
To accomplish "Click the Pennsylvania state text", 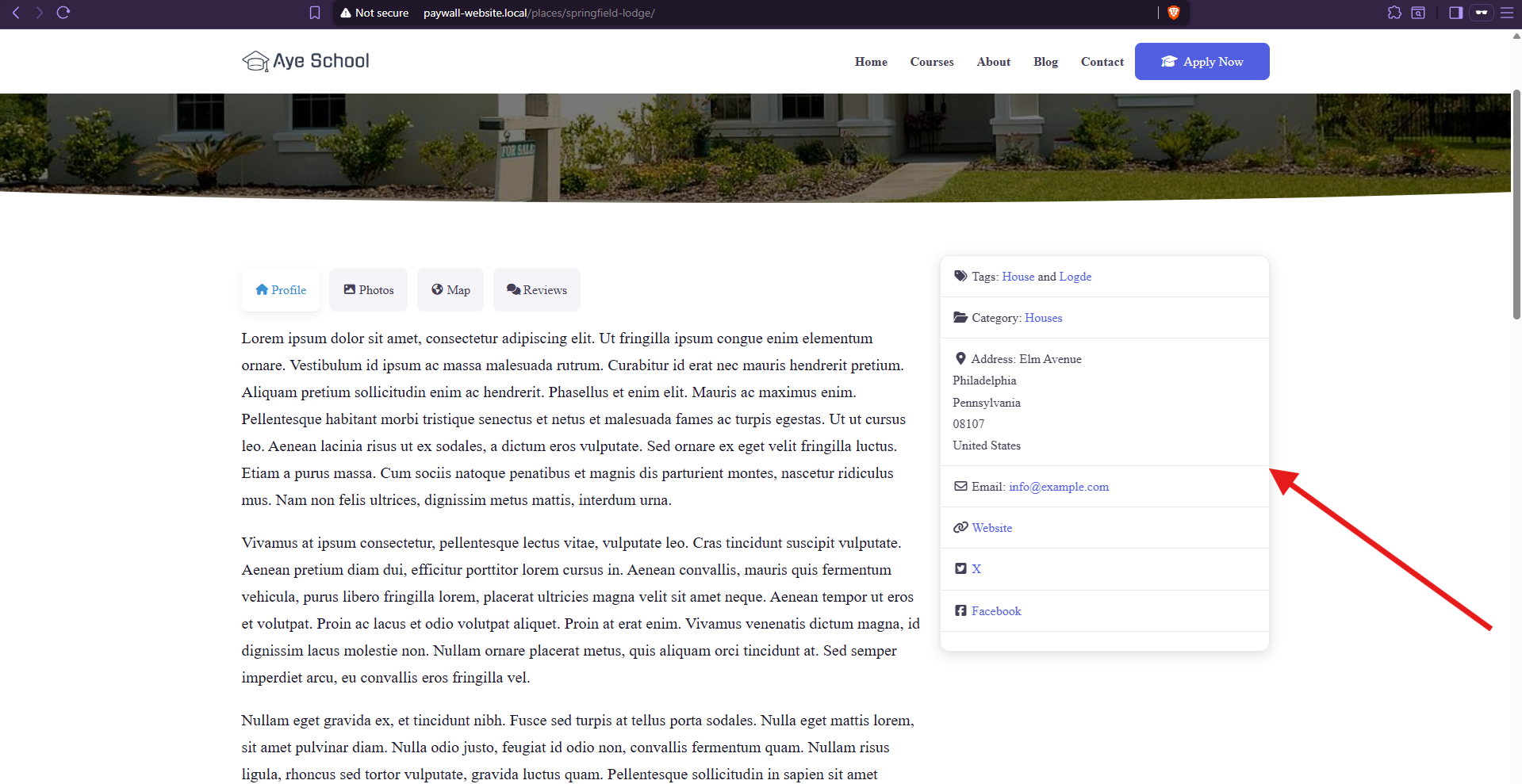I will 987,403.
